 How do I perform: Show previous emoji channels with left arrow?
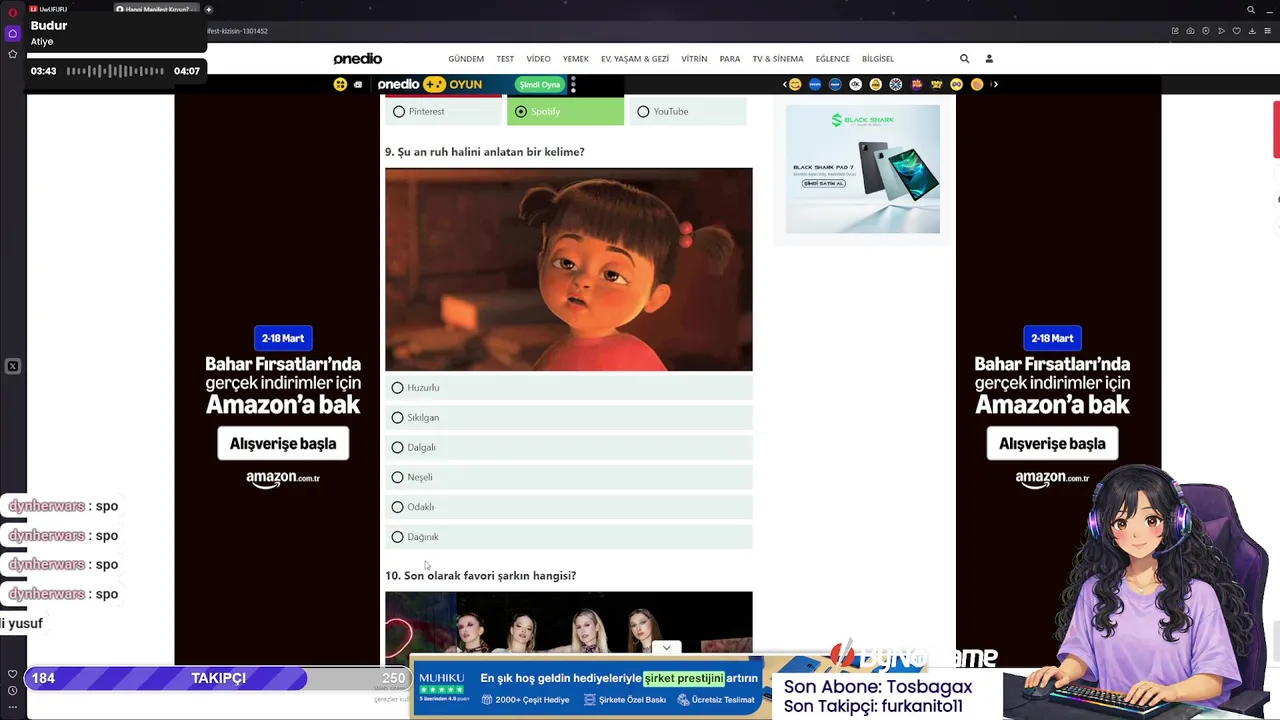tap(784, 84)
